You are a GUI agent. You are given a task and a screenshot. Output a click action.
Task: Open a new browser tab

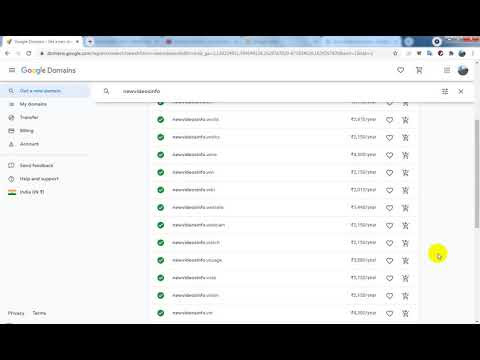click(90, 42)
